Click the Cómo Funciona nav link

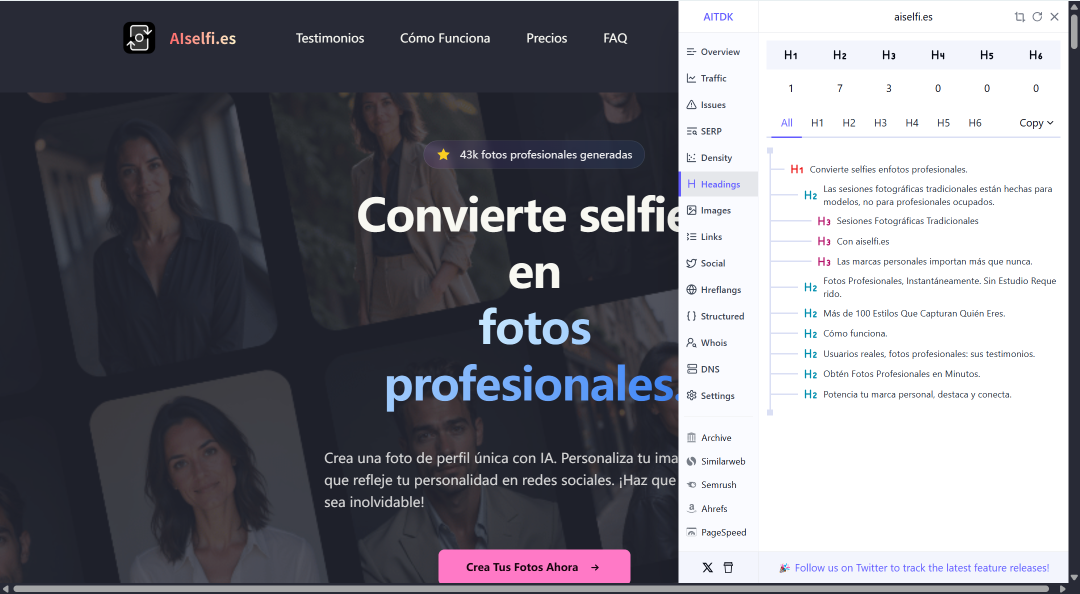click(445, 39)
